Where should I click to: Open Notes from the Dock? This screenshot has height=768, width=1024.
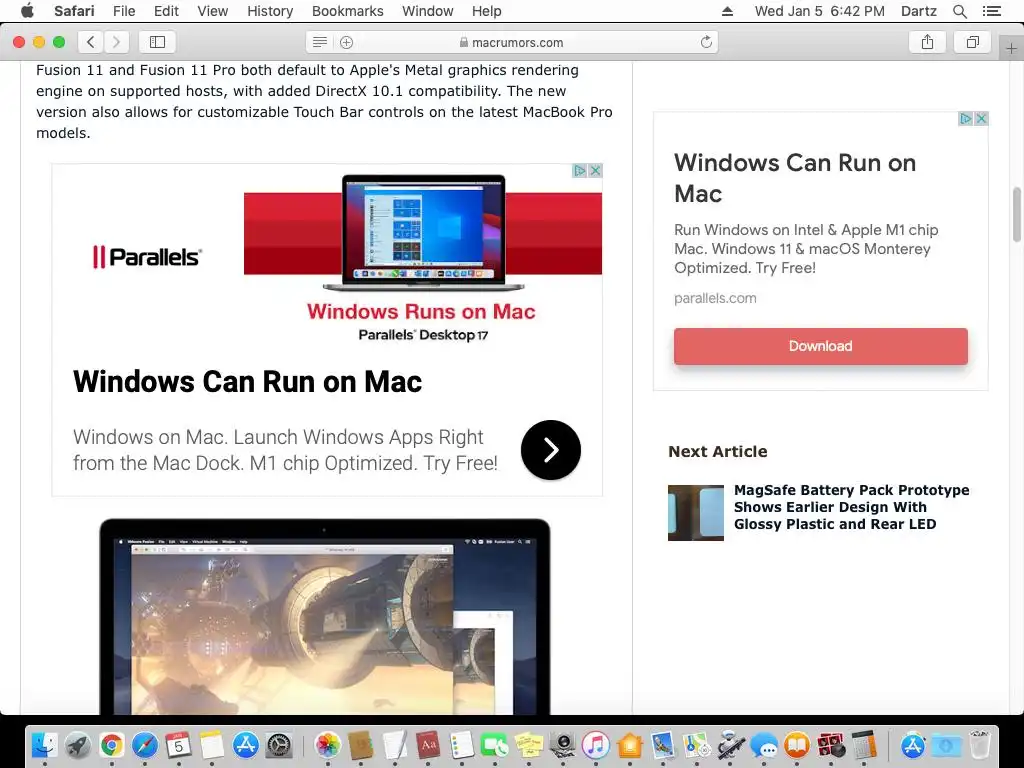[212, 745]
